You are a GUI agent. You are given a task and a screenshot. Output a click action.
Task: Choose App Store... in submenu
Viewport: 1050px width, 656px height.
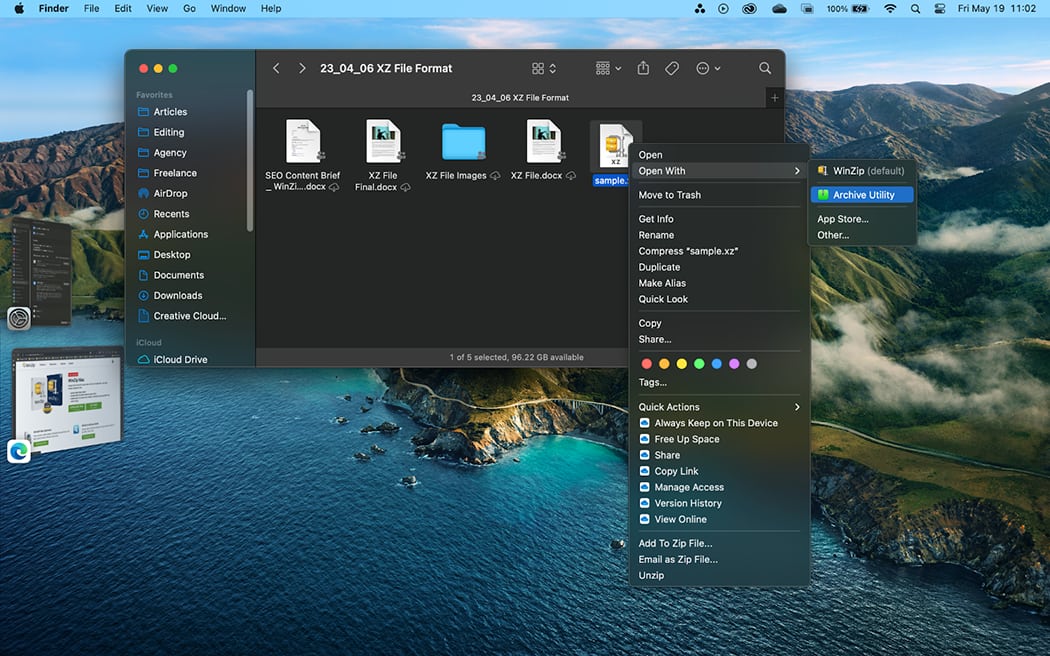tap(862, 219)
